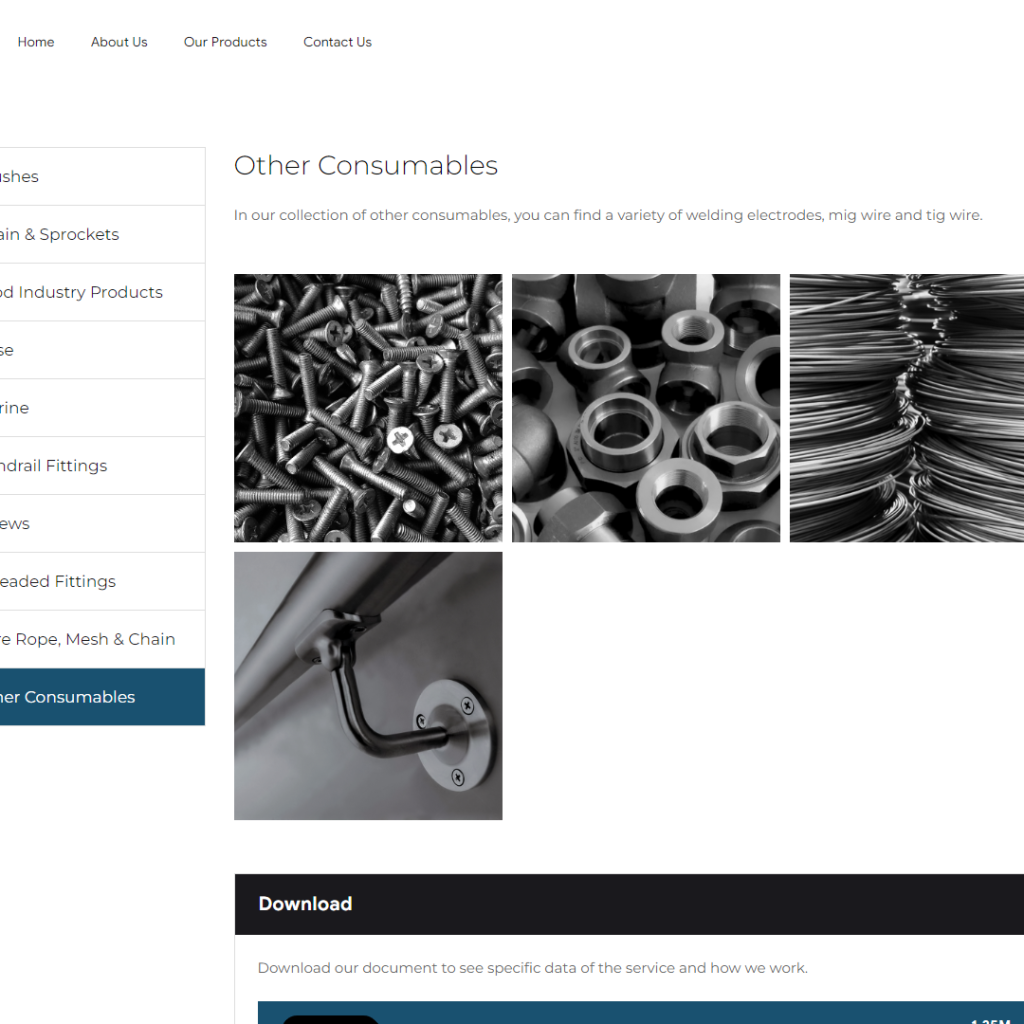The height and width of the screenshot is (1024, 1024).
Task: Open the Marine category in sidebar
Action: click(103, 408)
